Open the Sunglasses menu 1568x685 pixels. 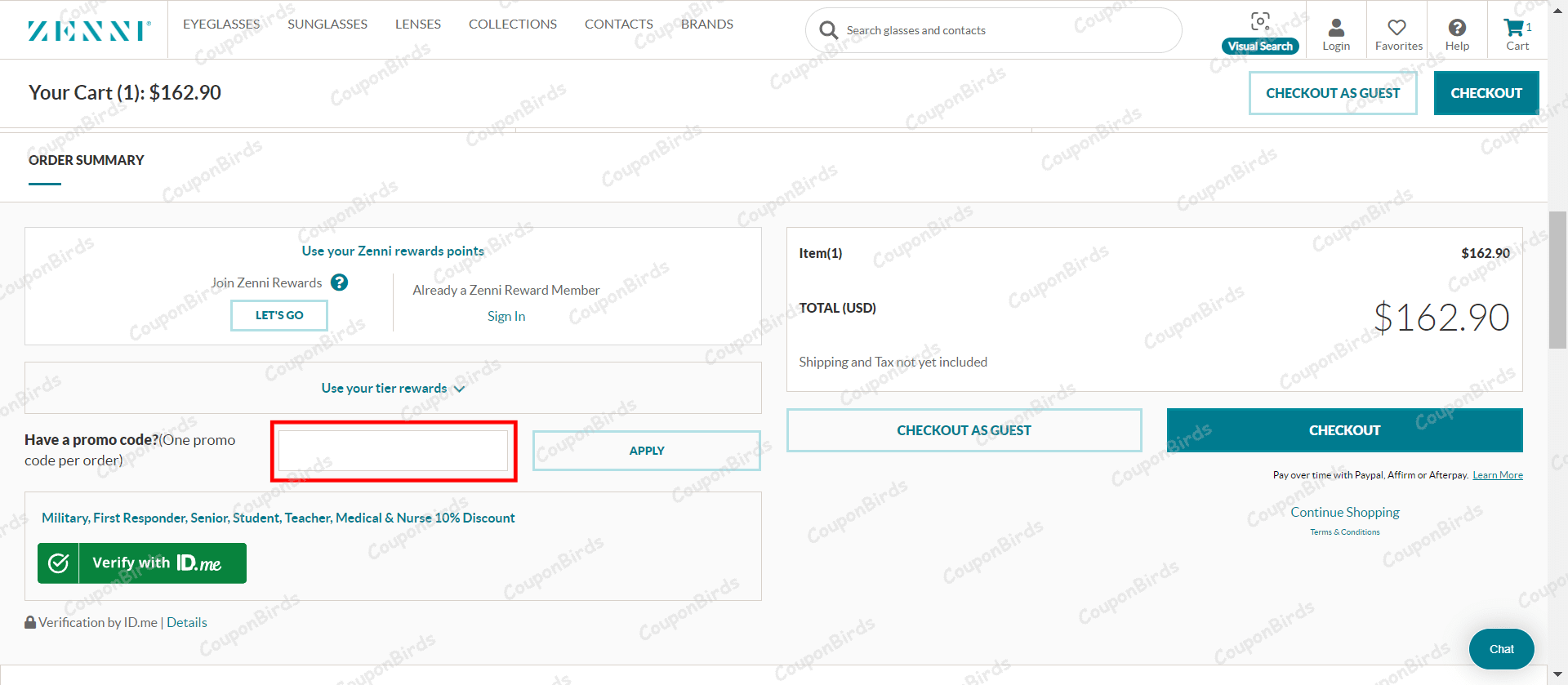327,24
